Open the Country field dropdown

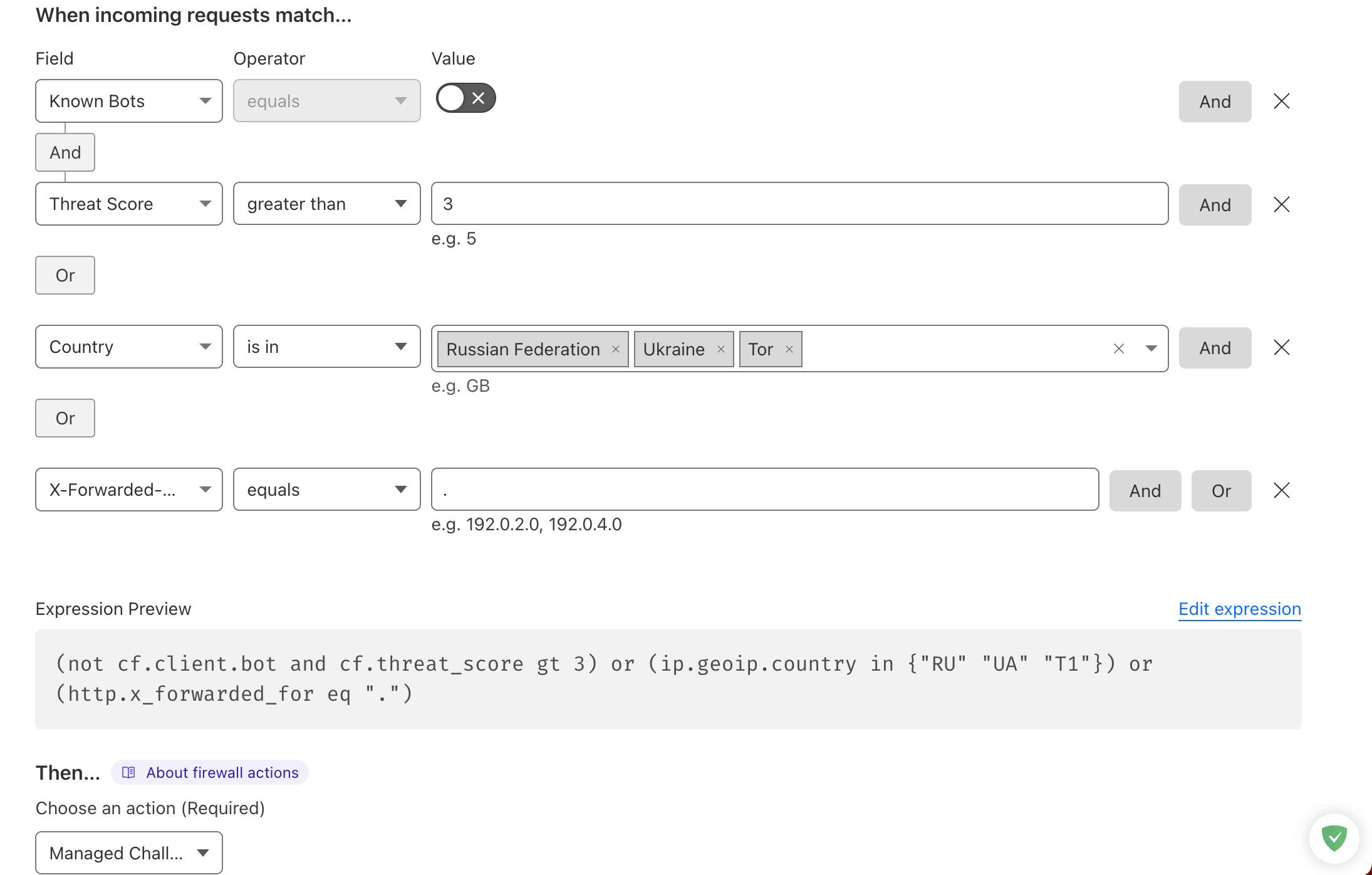[129, 347]
